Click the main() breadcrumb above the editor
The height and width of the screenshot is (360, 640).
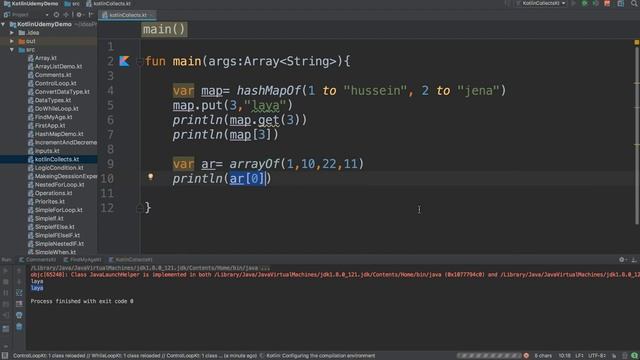point(164,29)
